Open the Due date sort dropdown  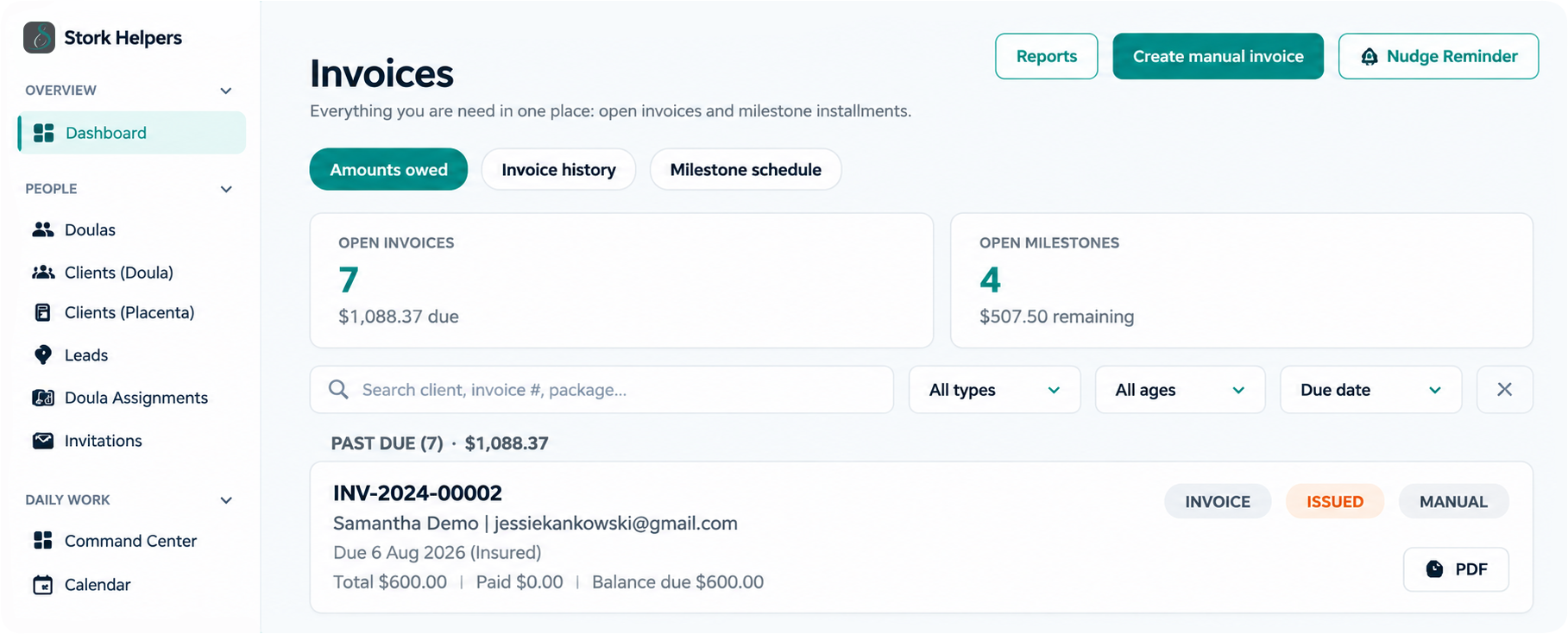pos(1371,390)
